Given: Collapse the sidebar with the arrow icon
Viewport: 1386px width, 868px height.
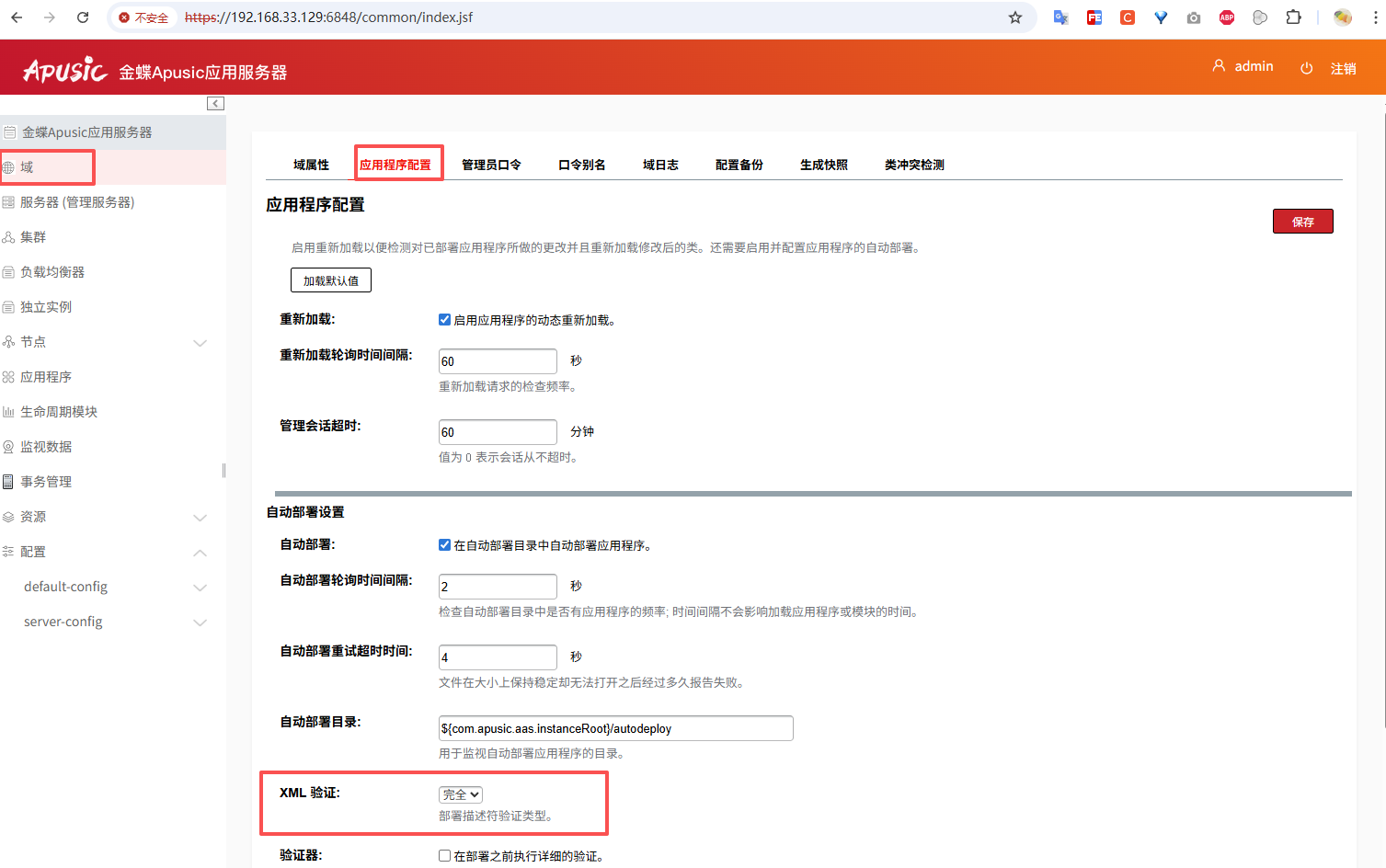Looking at the screenshot, I should pos(215,103).
